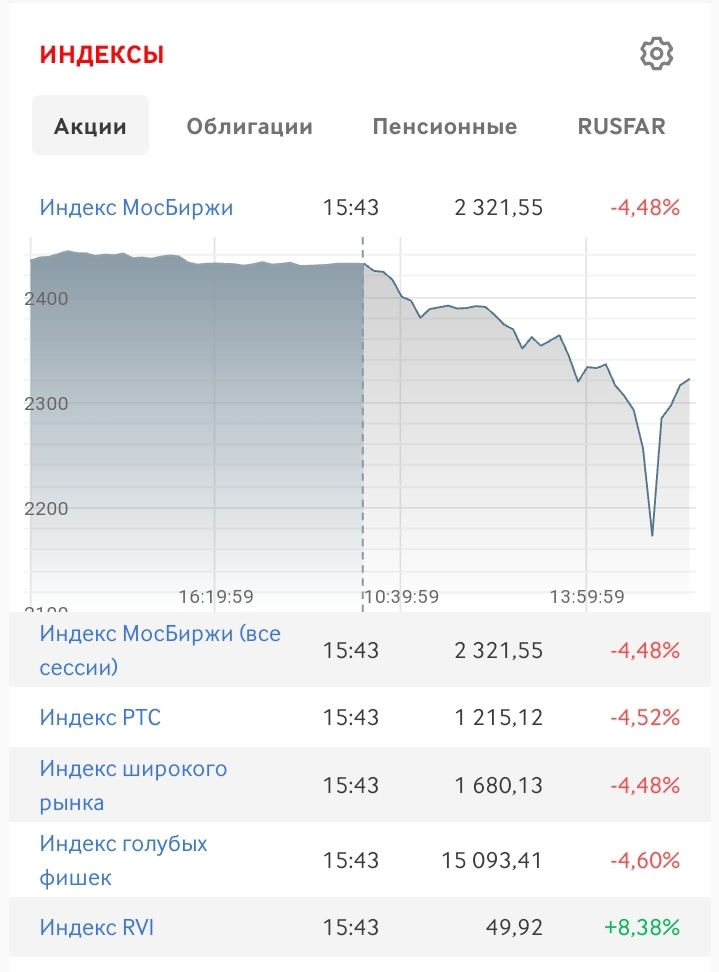Select the Акции tab
Screen dimensions: 719x972
tap(91, 126)
